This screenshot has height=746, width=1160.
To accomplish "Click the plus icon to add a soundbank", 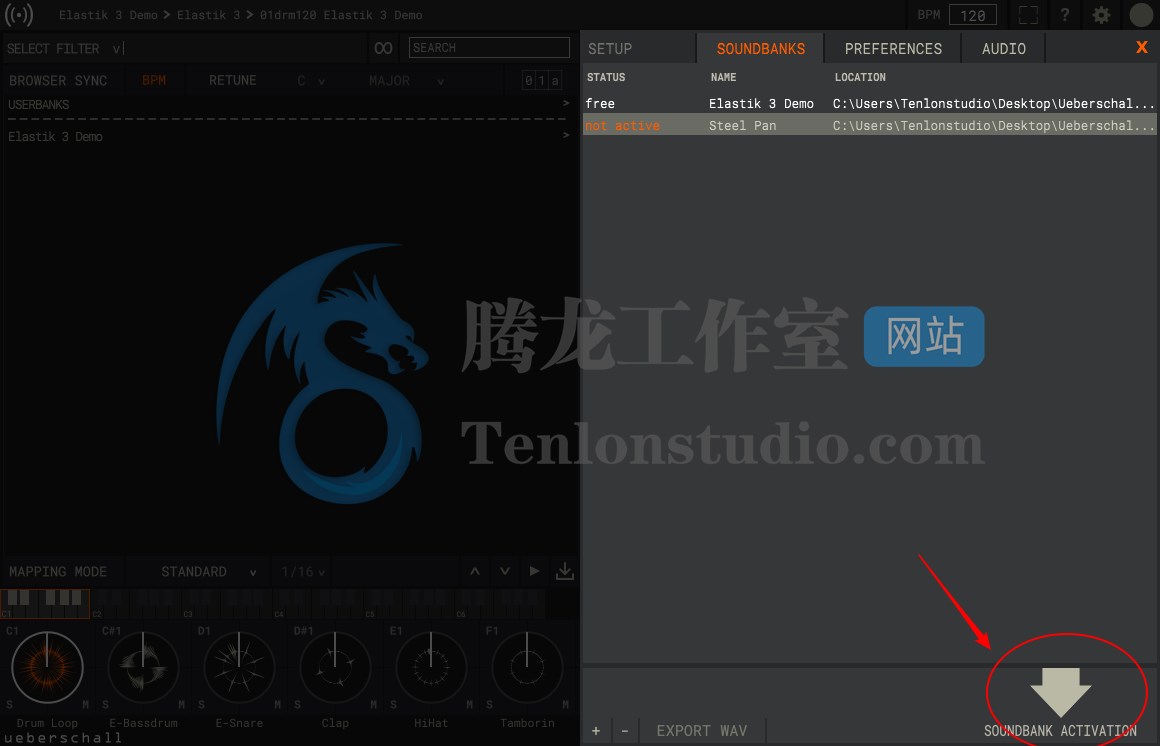I will tap(595, 730).
